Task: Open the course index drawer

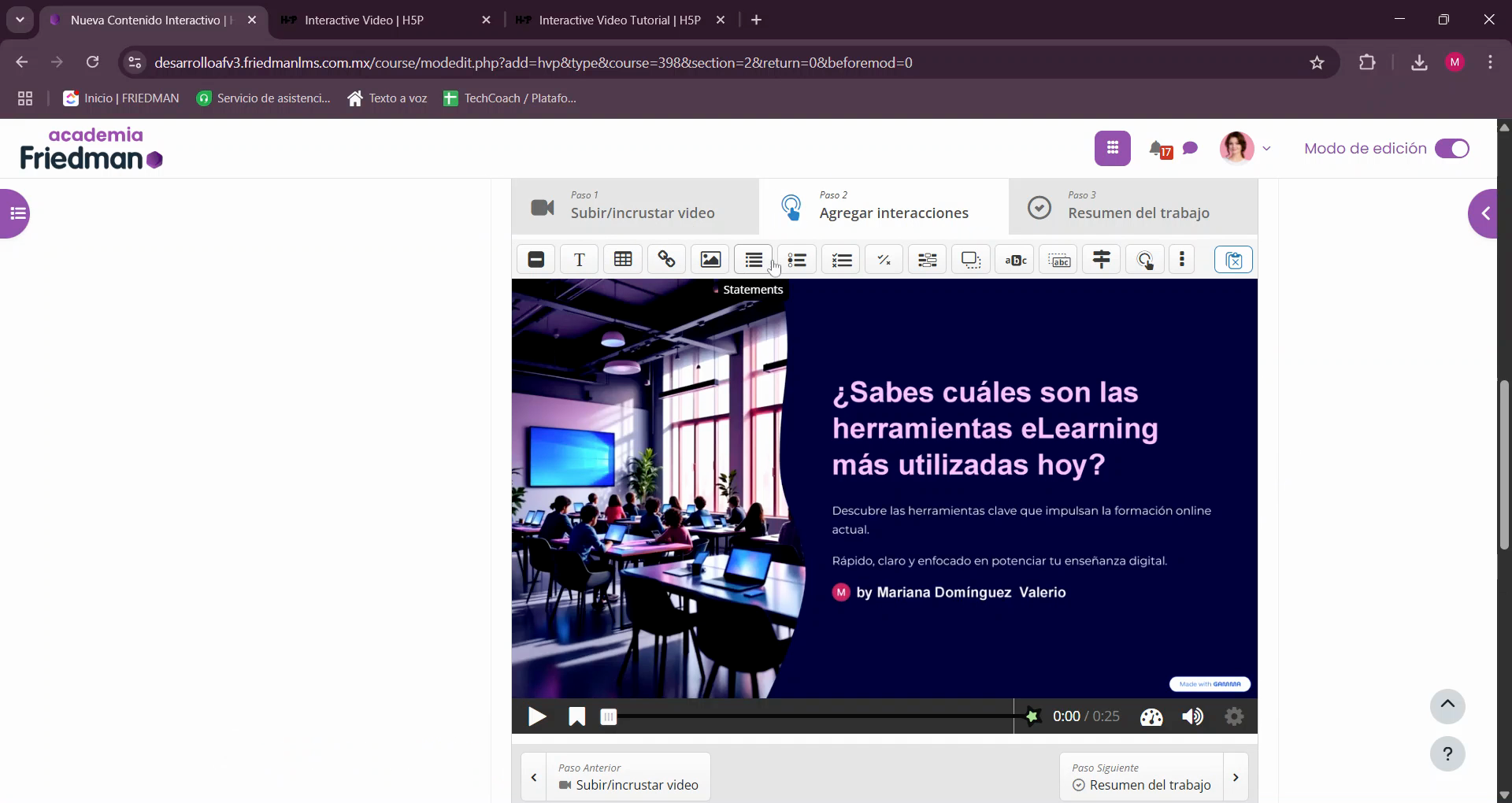Action: 16,213
